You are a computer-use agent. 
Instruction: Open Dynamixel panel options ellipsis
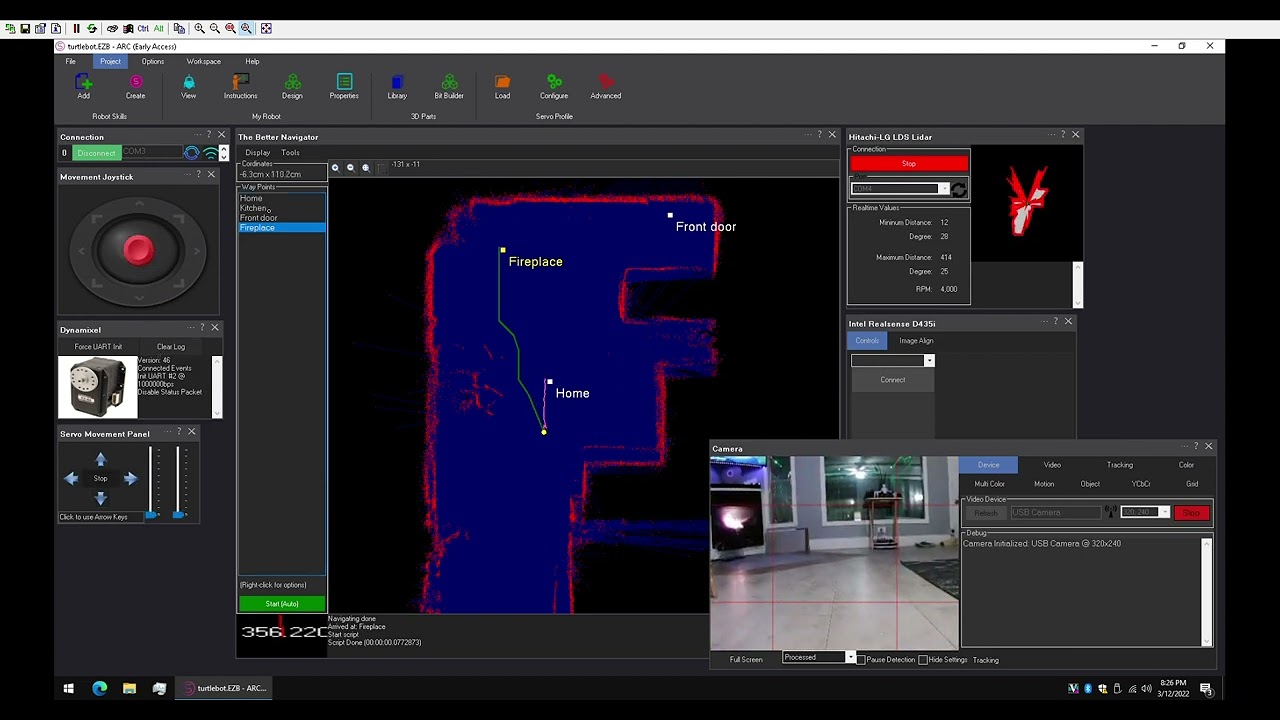[x=190, y=328]
